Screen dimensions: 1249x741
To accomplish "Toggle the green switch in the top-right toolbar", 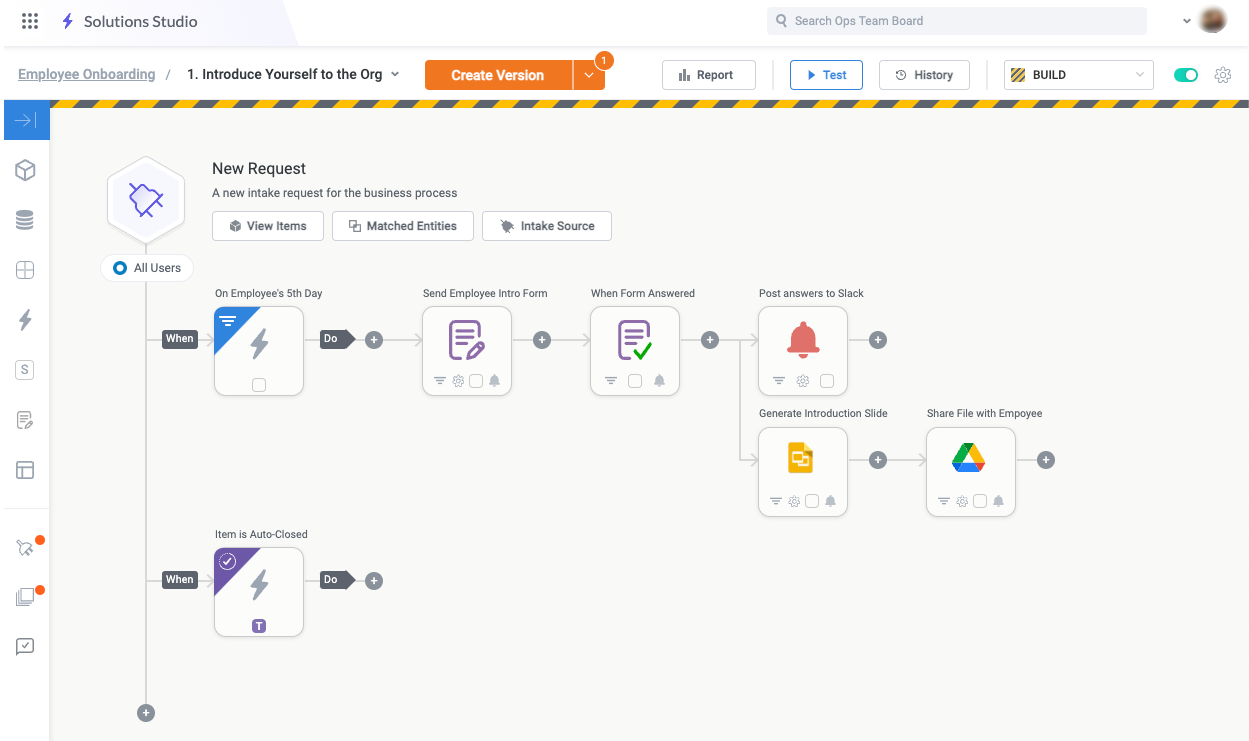I will [1185, 74].
